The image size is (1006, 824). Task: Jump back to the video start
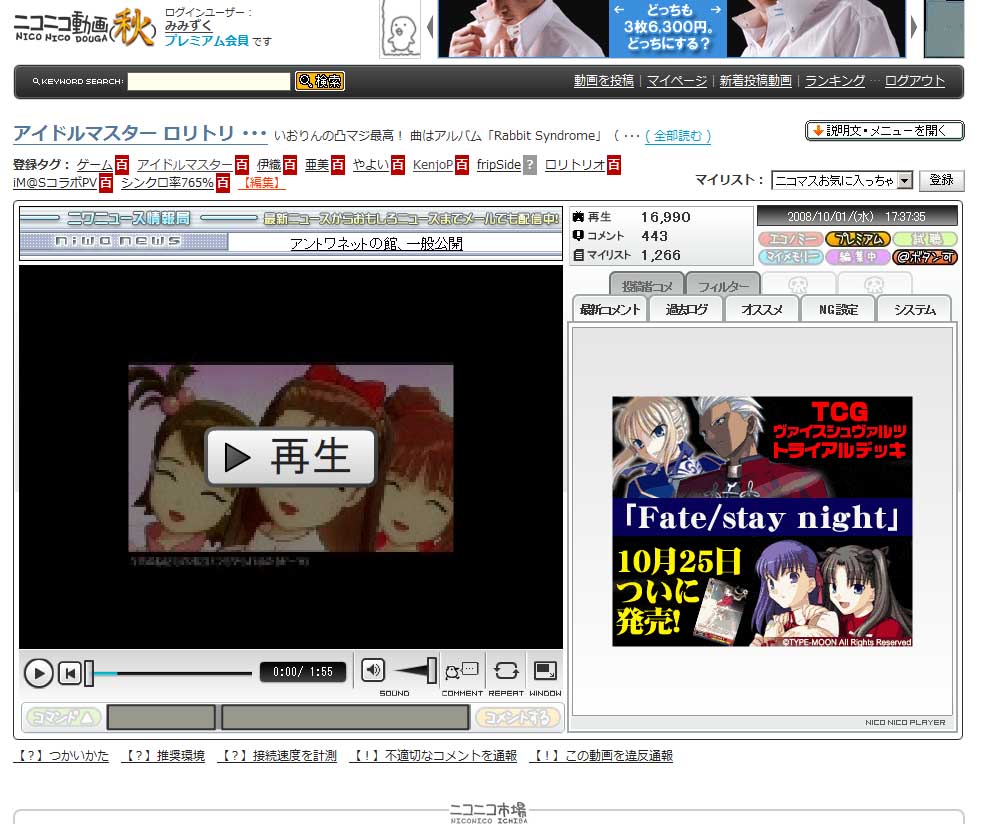click(x=70, y=673)
